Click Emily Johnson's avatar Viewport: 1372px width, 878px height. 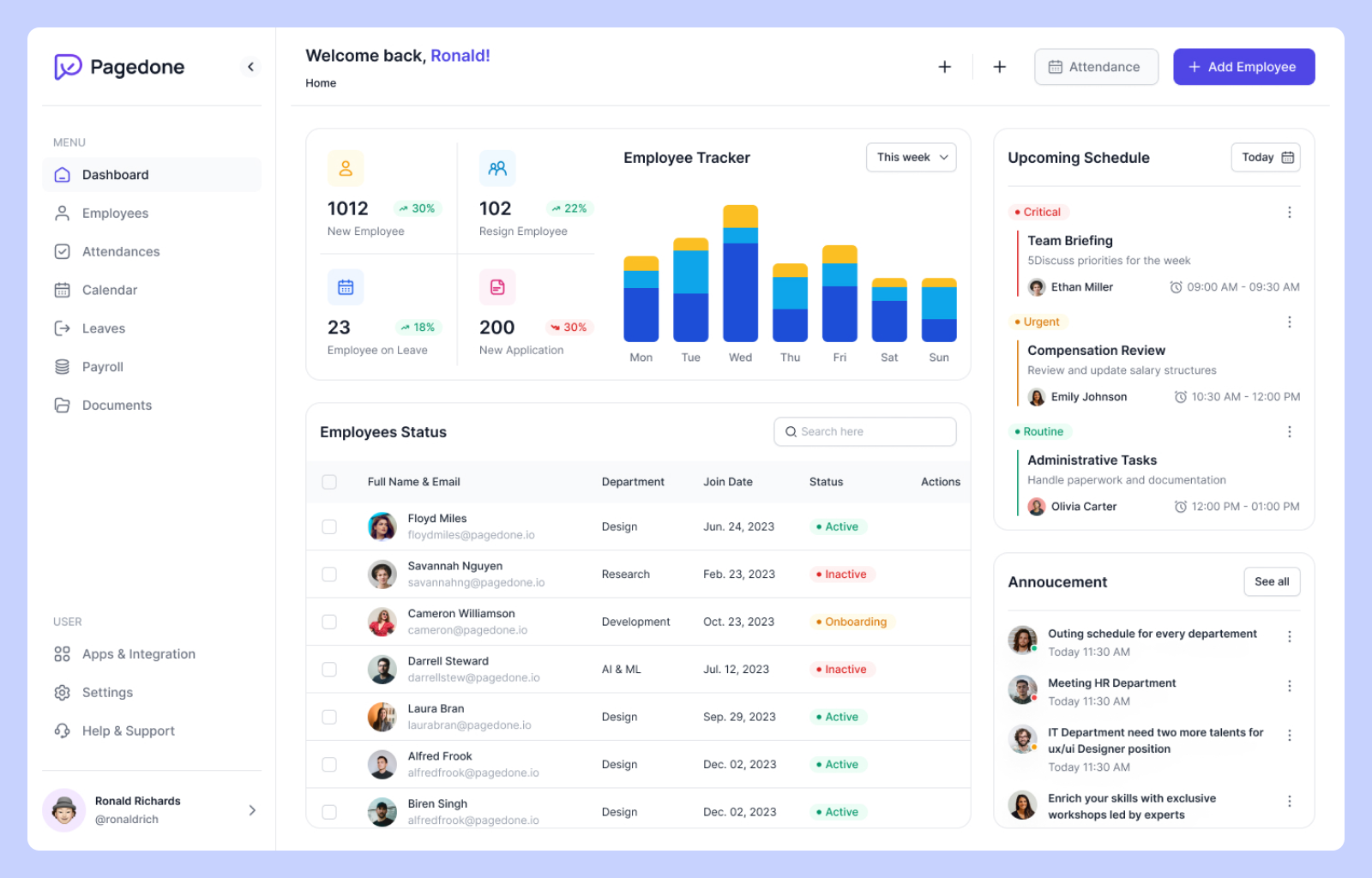coord(1037,397)
